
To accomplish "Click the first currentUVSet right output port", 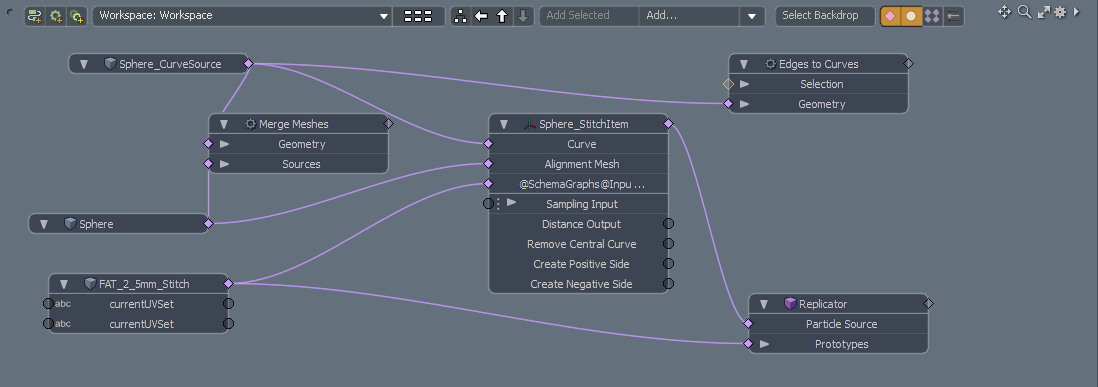I will (x=228, y=304).
